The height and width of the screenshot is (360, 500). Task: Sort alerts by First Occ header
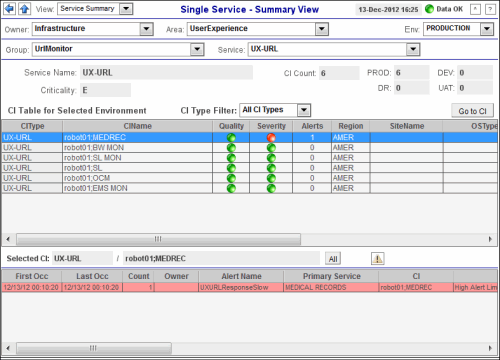coord(32,276)
